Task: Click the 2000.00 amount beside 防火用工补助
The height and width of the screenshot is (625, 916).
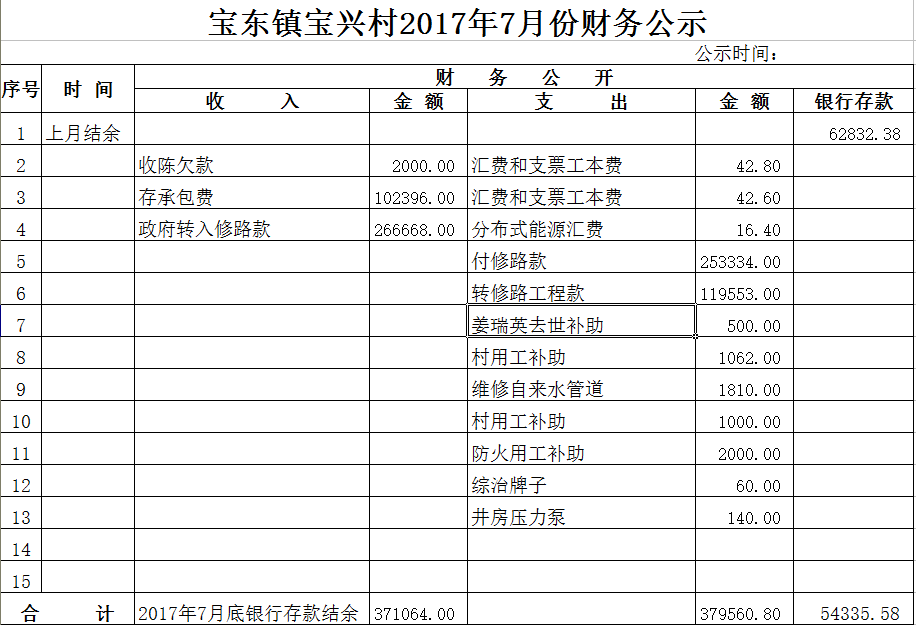Action: [x=744, y=449]
